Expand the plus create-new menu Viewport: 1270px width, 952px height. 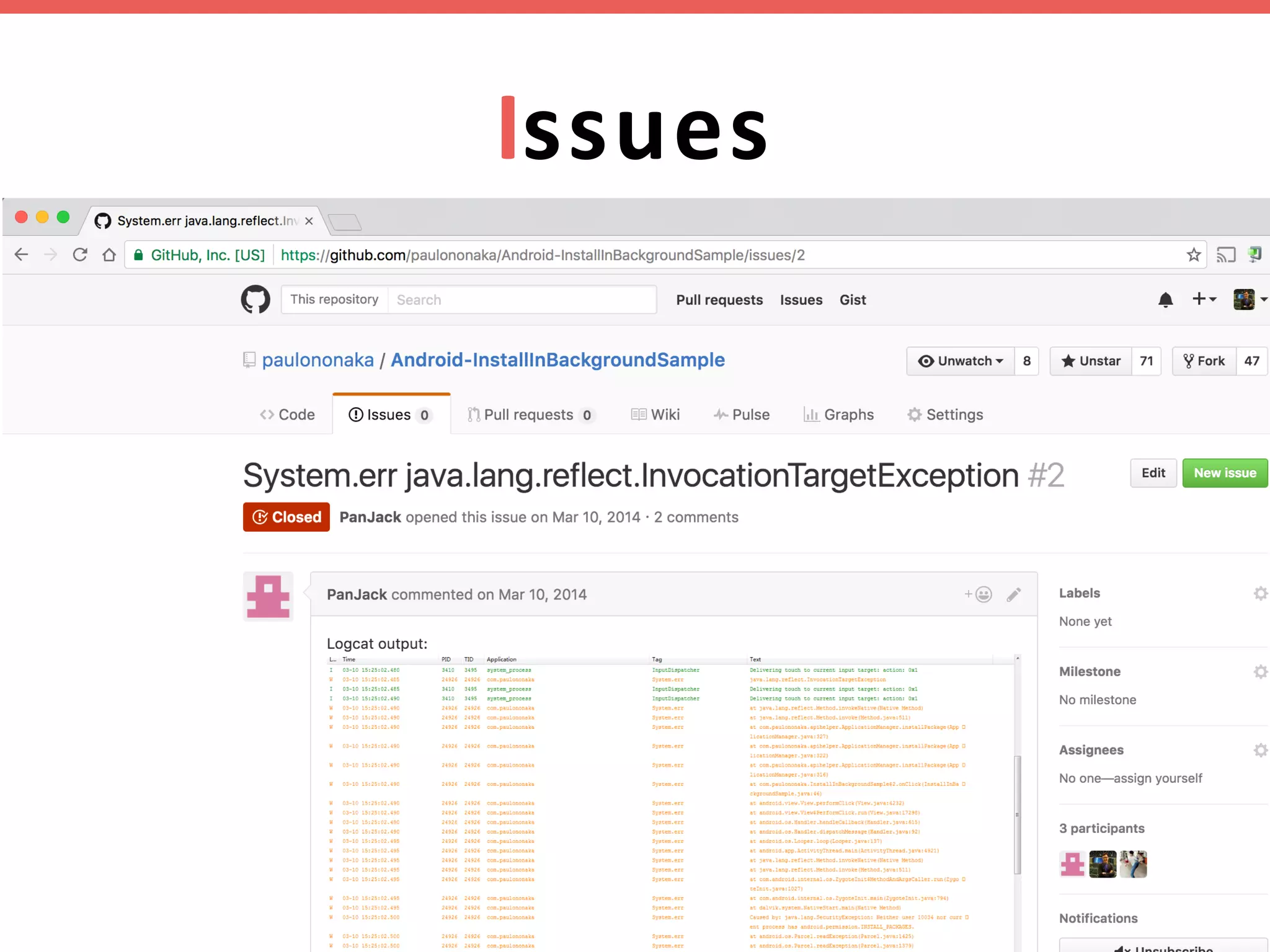point(1204,299)
